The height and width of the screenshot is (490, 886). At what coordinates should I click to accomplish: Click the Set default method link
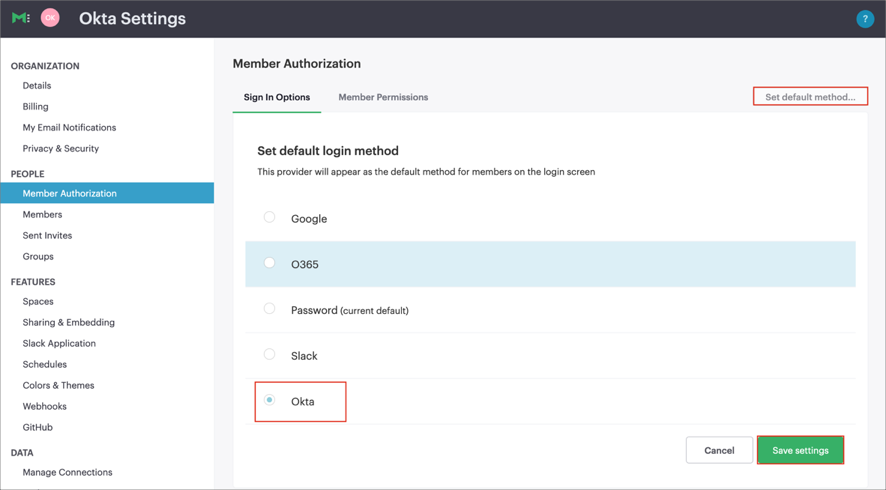tap(810, 97)
